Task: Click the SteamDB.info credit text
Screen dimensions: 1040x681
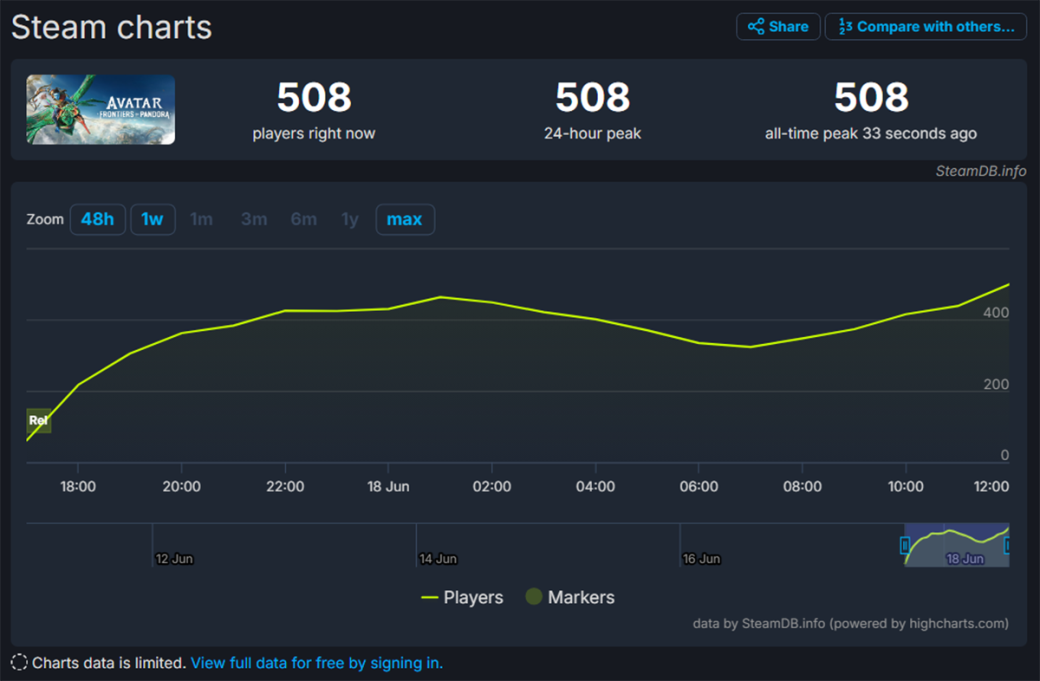Action: [981, 171]
